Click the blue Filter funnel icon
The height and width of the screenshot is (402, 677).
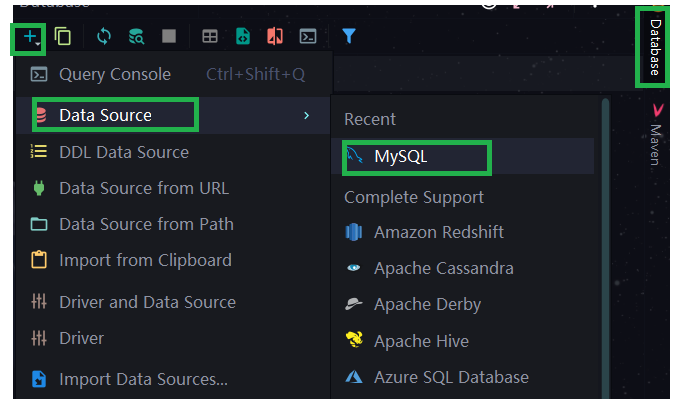pos(349,36)
